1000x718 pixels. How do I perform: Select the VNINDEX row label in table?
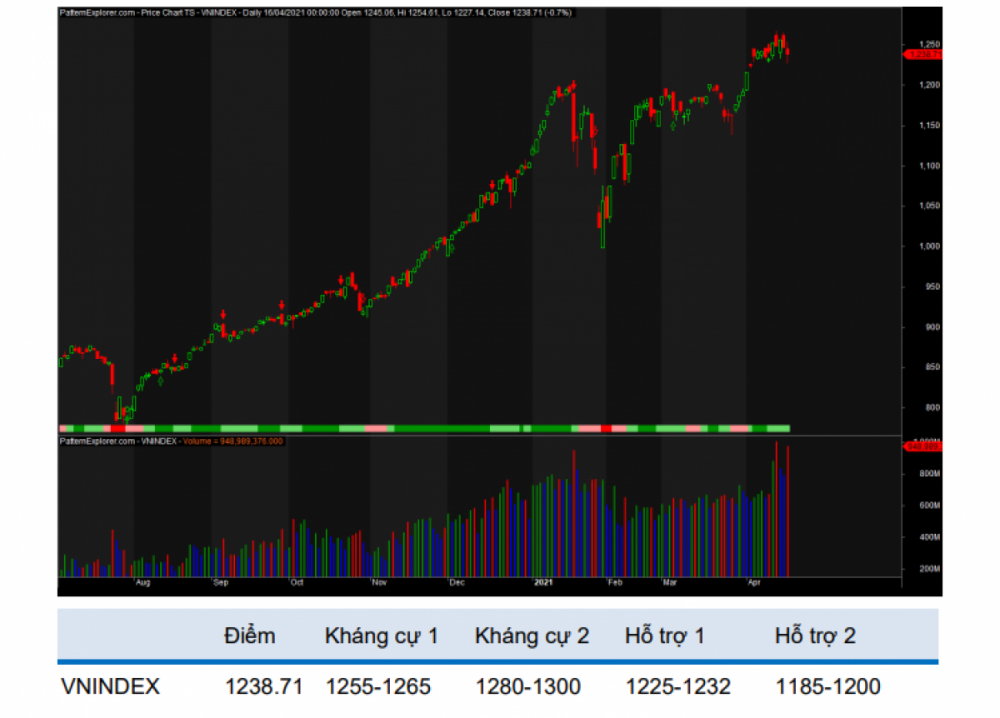coord(108,687)
